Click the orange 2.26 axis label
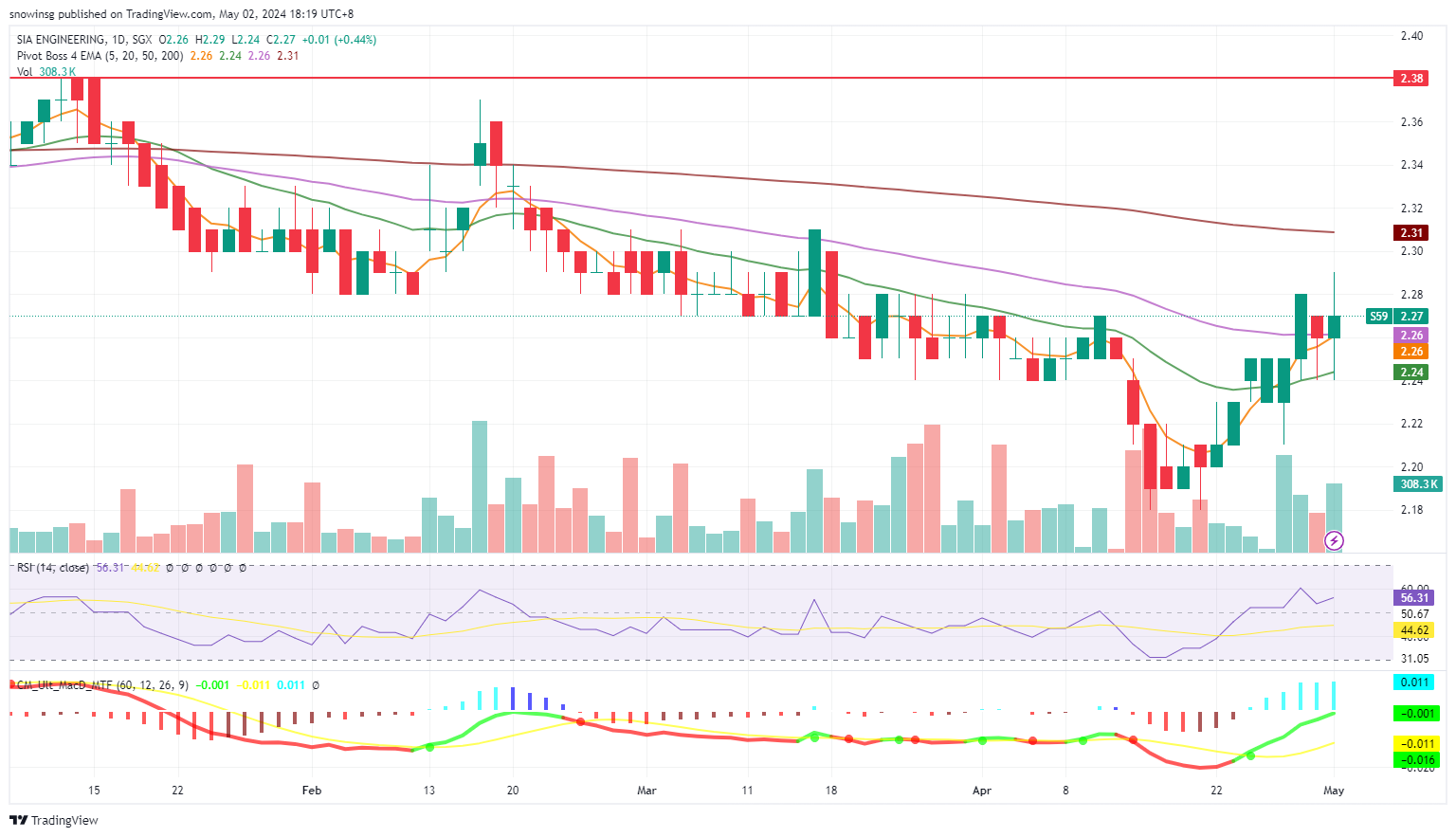This screenshot has width=1456, height=837. [1412, 352]
